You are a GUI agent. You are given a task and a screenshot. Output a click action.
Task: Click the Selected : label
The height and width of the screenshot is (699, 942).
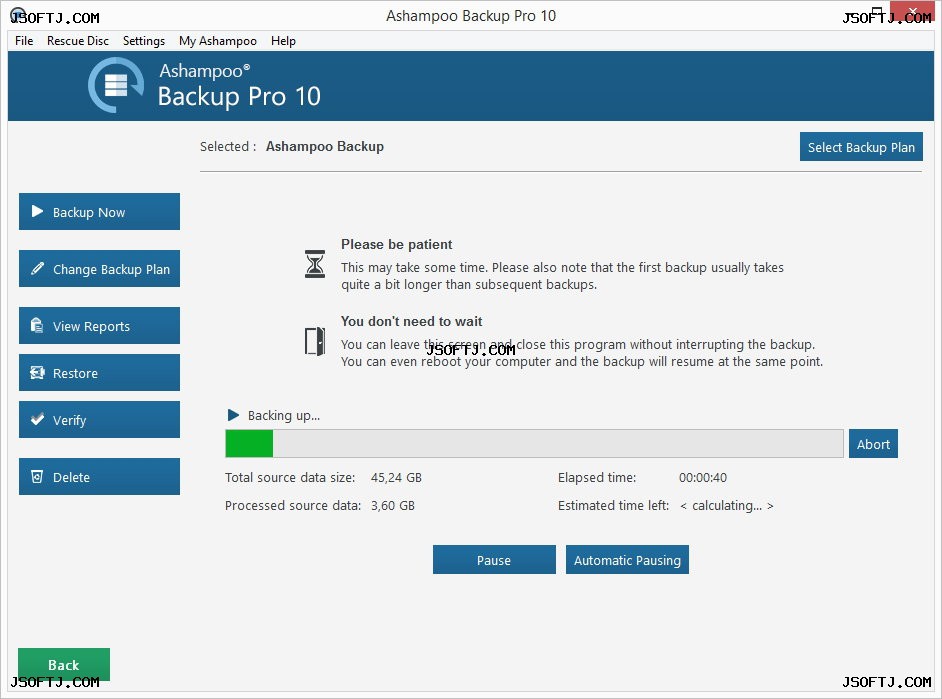[x=228, y=147]
